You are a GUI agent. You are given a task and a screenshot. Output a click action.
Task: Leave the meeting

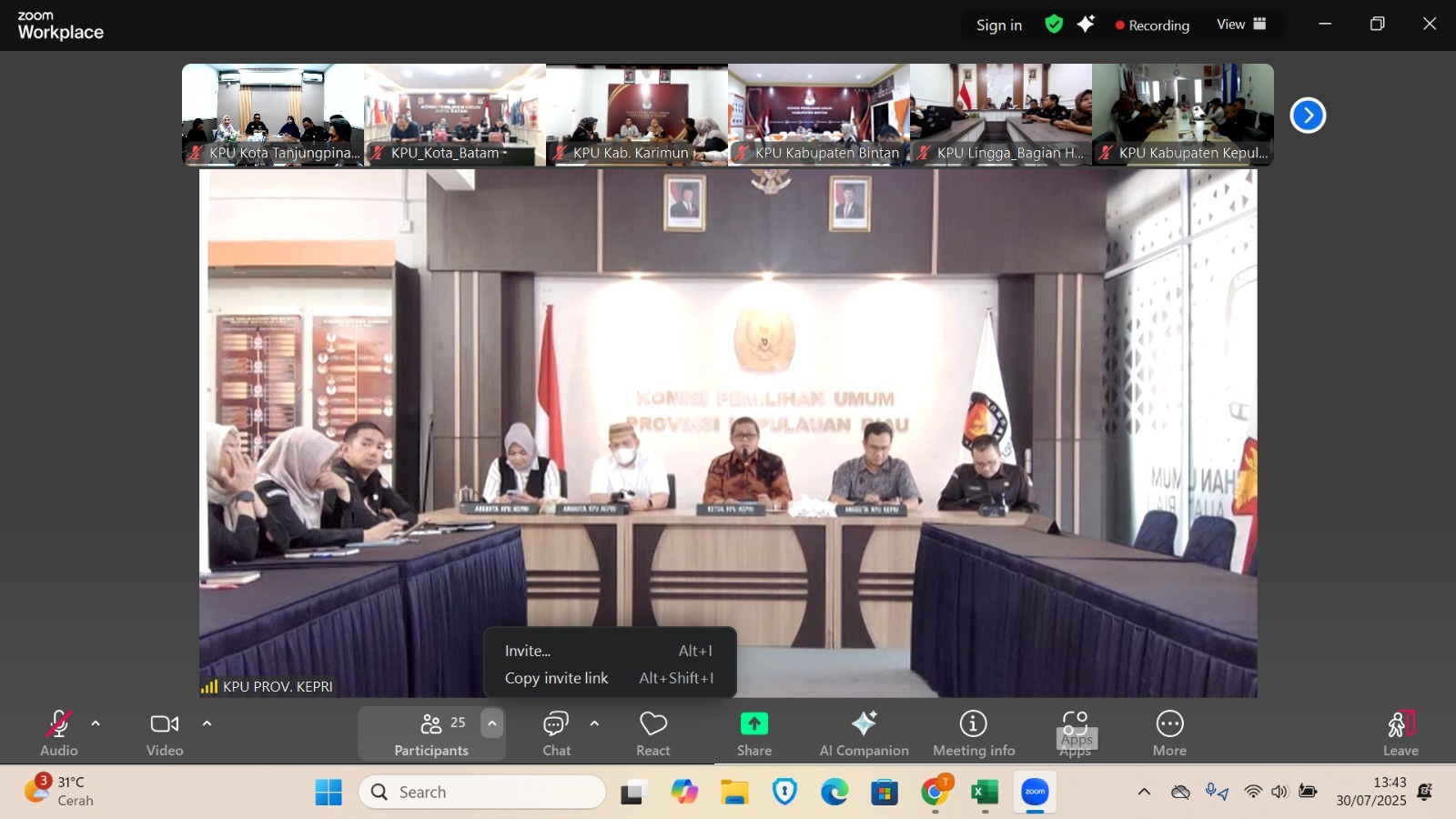click(1400, 733)
